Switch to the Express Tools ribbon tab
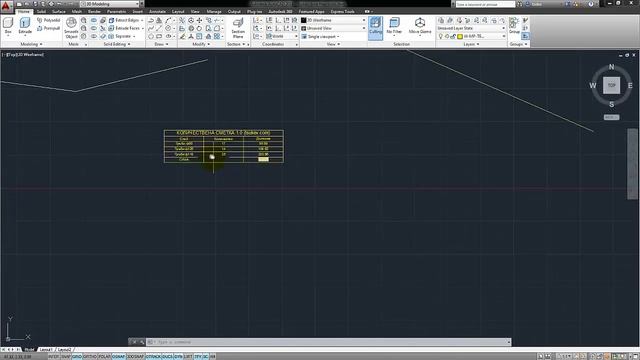Viewport: 640px width, 360px height. click(342, 11)
